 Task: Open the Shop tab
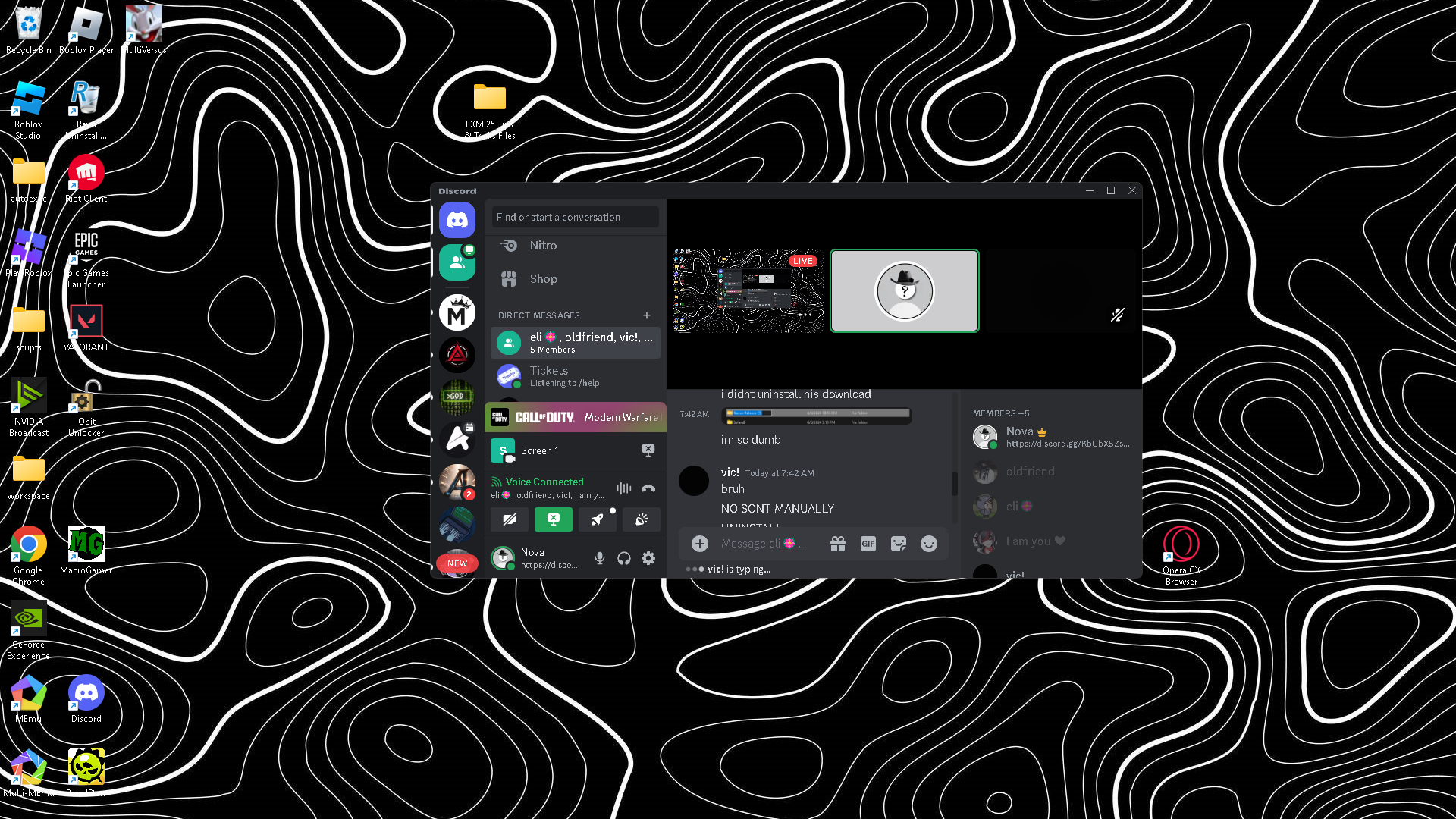[x=543, y=279]
